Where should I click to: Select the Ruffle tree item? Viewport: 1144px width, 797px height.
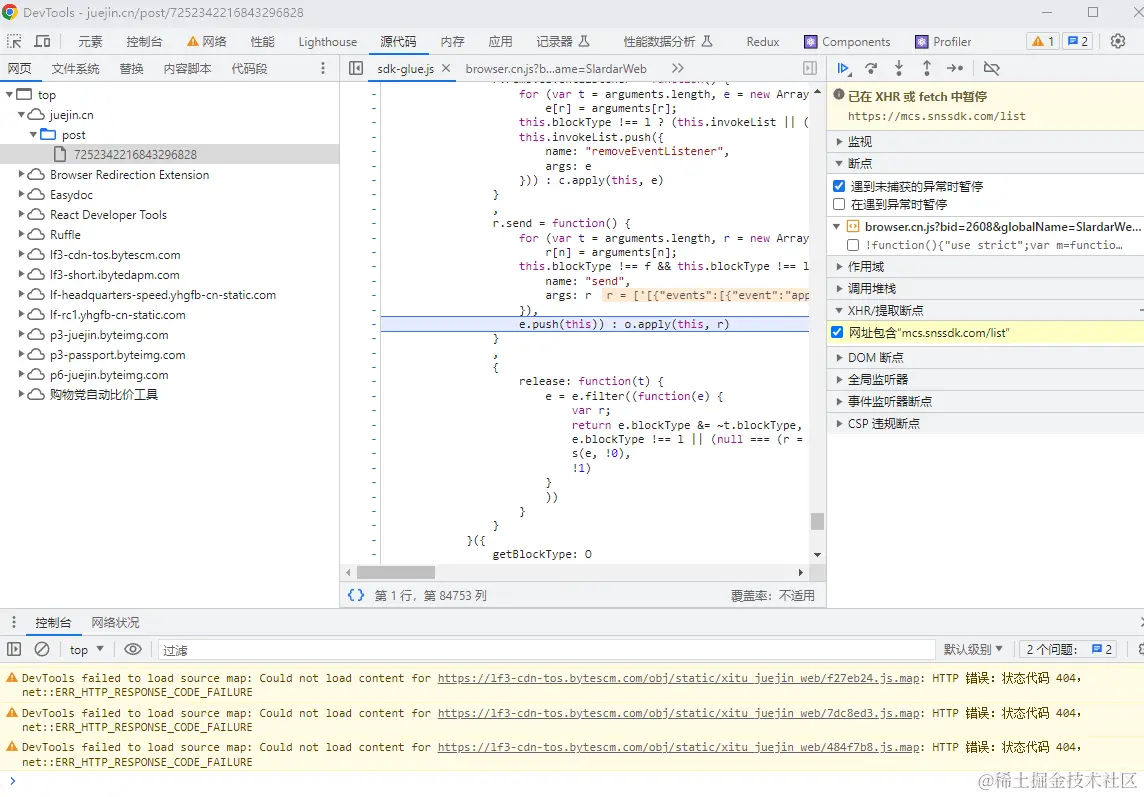pyautogui.click(x=65, y=235)
